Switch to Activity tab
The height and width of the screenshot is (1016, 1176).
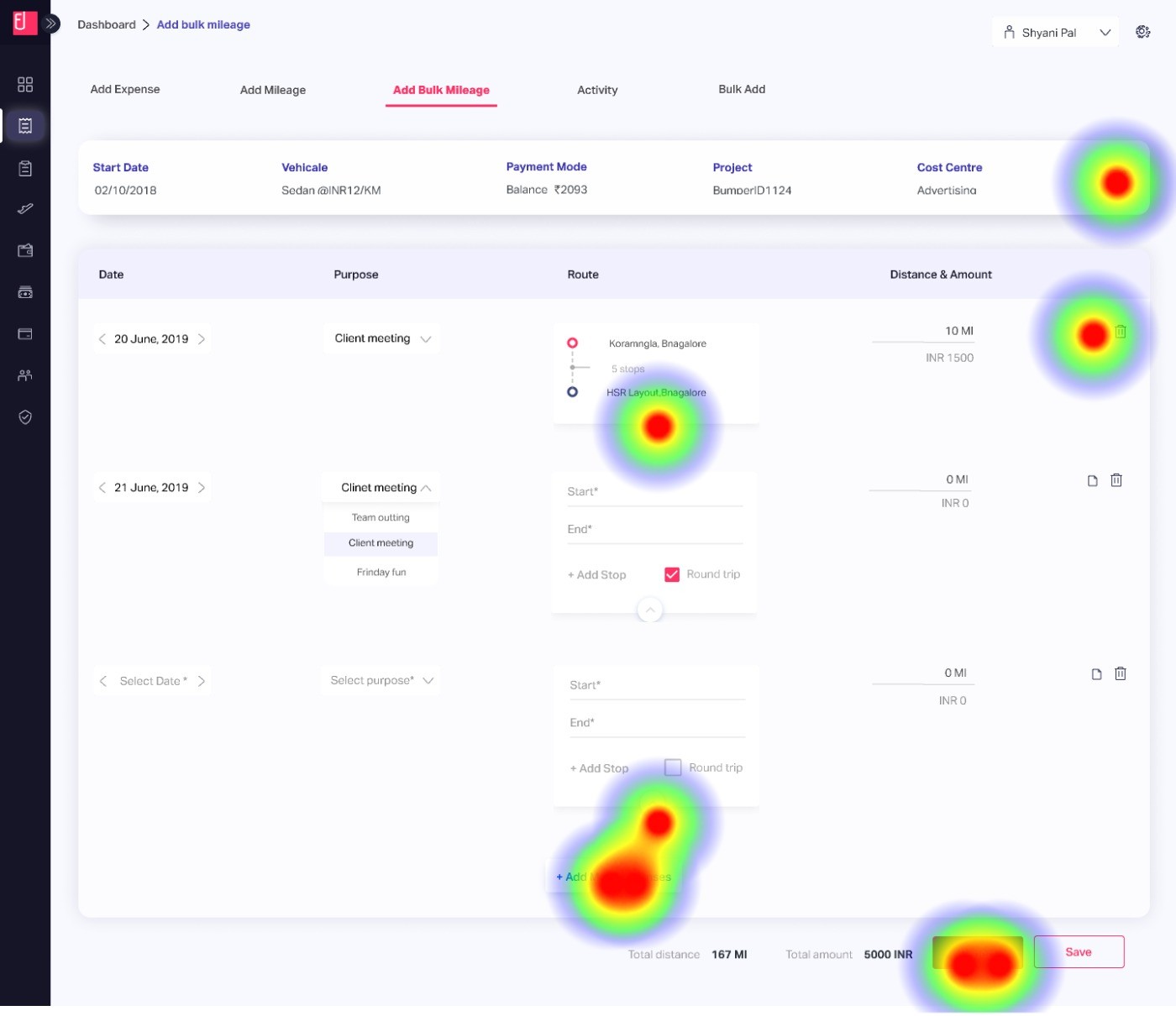pyautogui.click(x=597, y=90)
